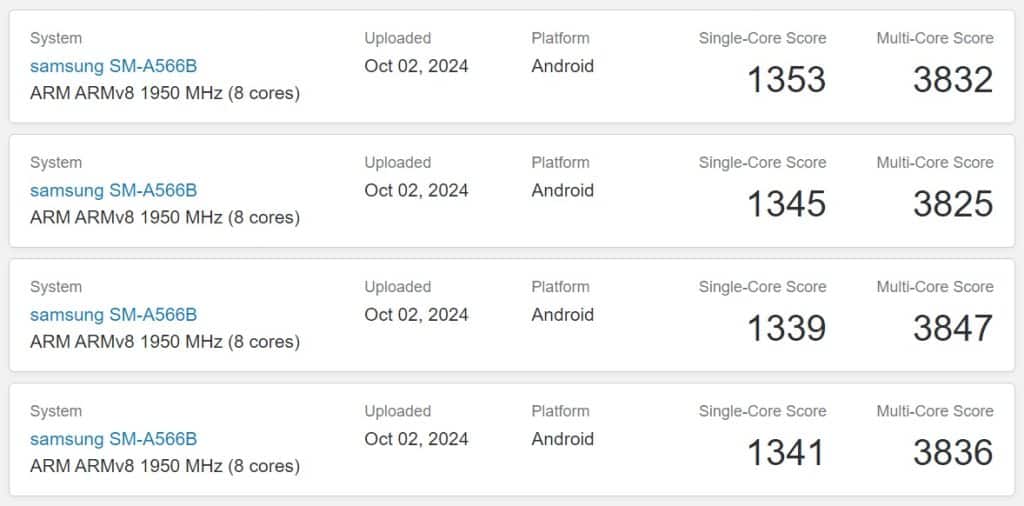1024x506 pixels.
Task: Click the multi-core score 3836
Action: tap(953, 452)
